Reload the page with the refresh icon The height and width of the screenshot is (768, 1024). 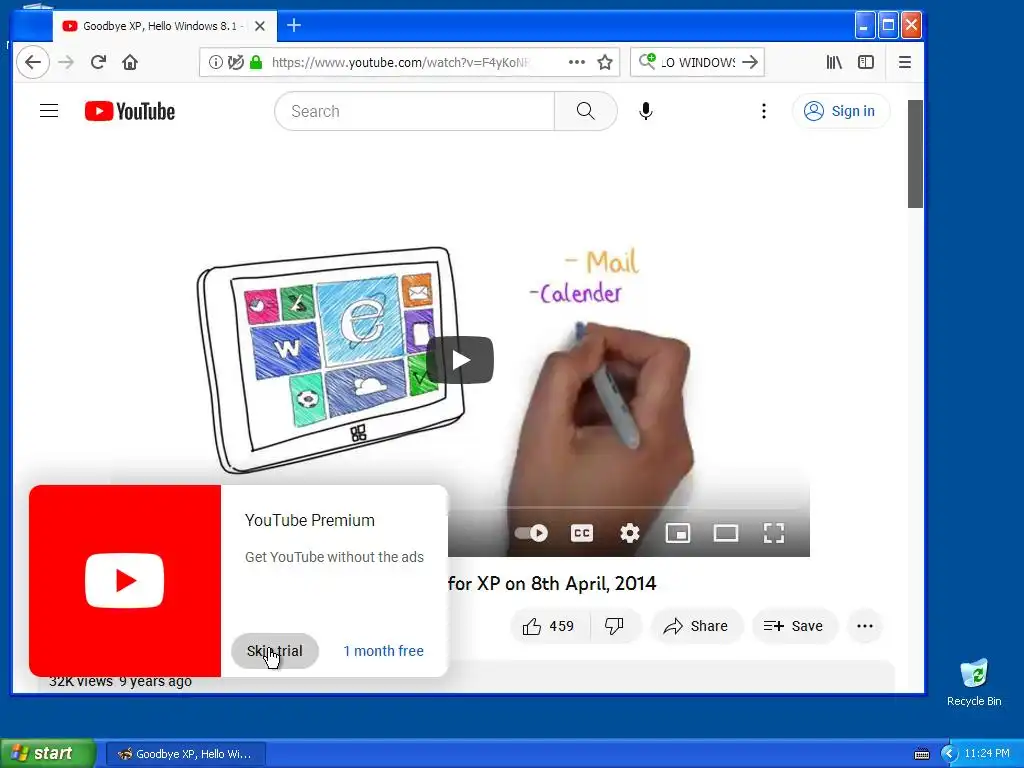[98, 62]
